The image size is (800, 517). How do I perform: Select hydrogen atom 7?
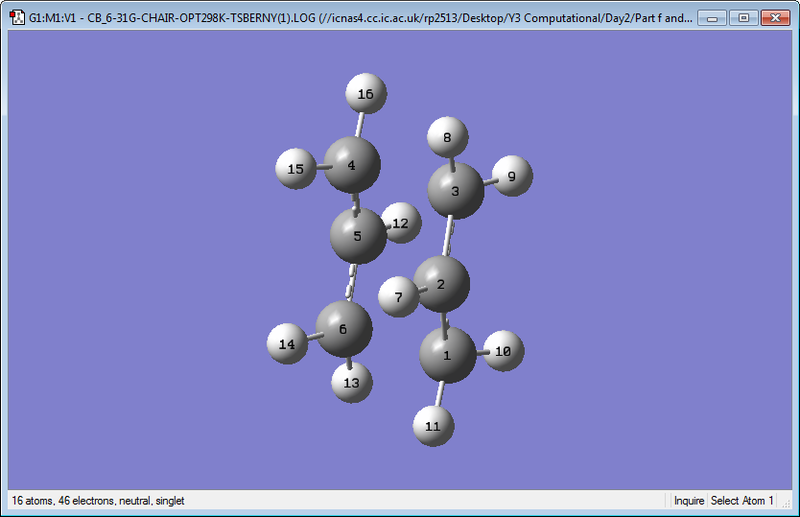[398, 297]
